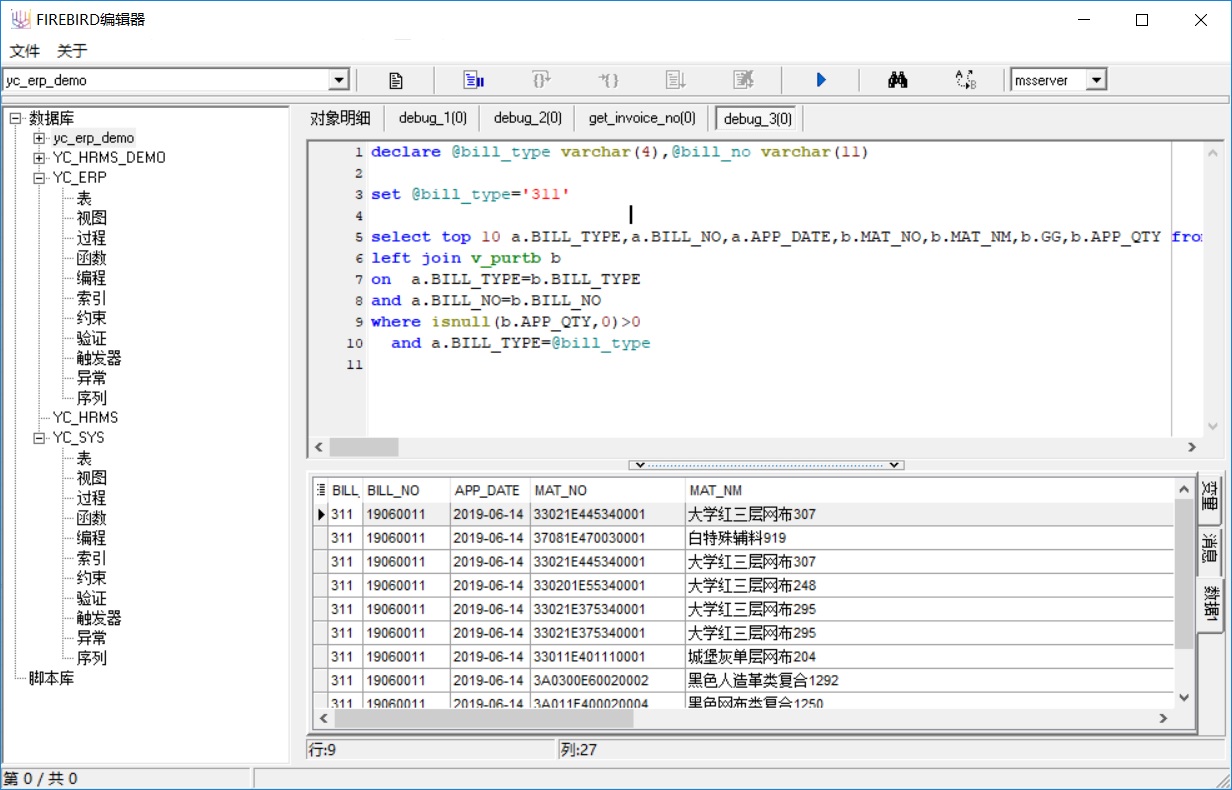This screenshot has width=1232, height=790.
Task: Click the greyed step-into braces icon
Action: coord(609,80)
